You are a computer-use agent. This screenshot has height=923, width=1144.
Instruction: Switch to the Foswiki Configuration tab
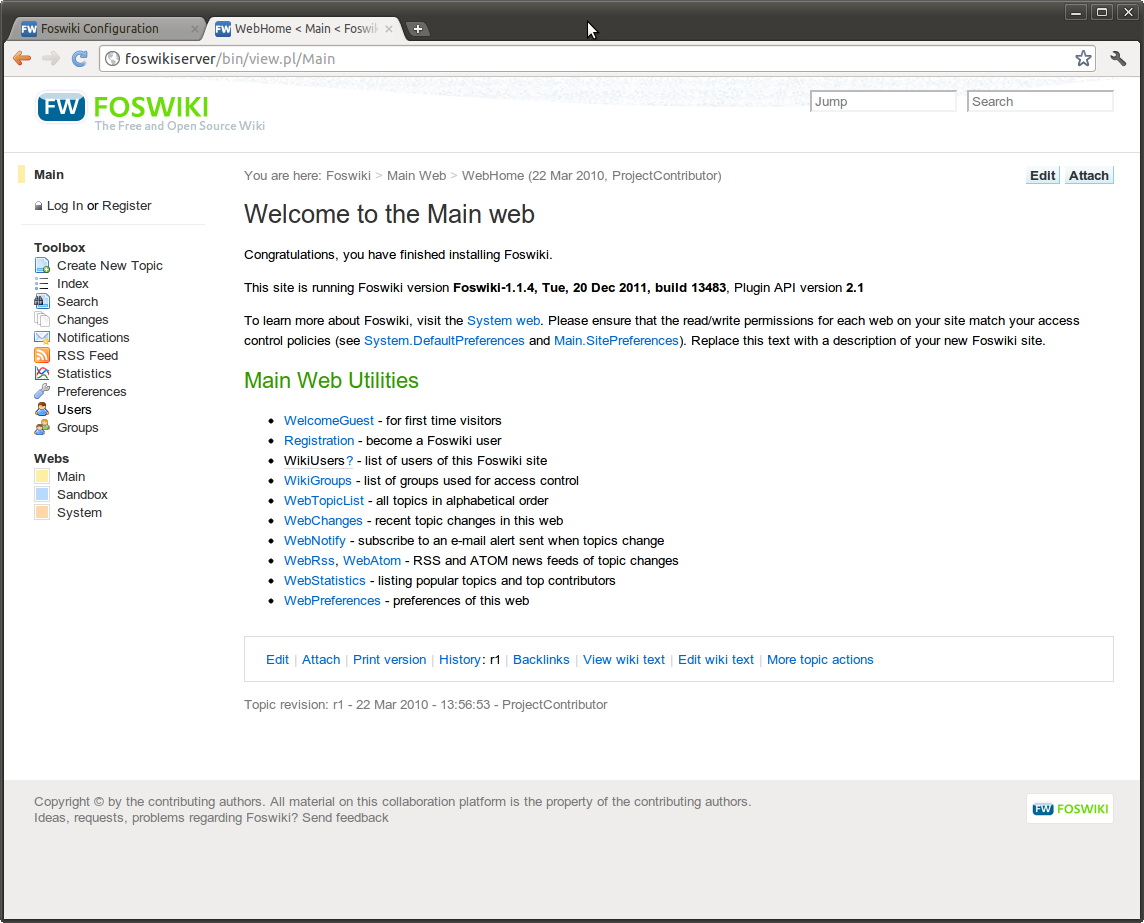tap(100, 28)
